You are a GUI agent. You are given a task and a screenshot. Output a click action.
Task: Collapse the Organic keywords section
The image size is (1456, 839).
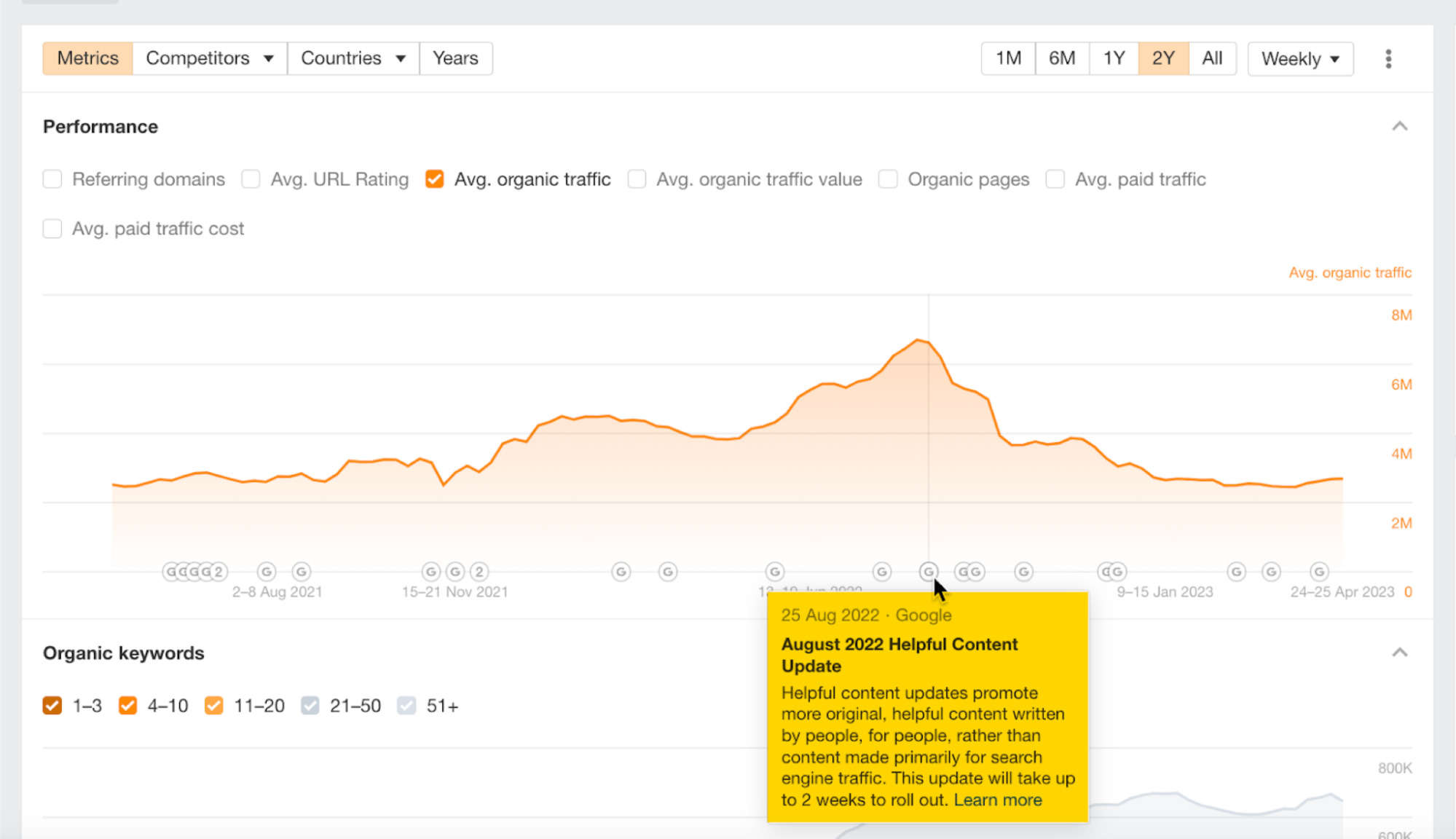click(x=1399, y=653)
